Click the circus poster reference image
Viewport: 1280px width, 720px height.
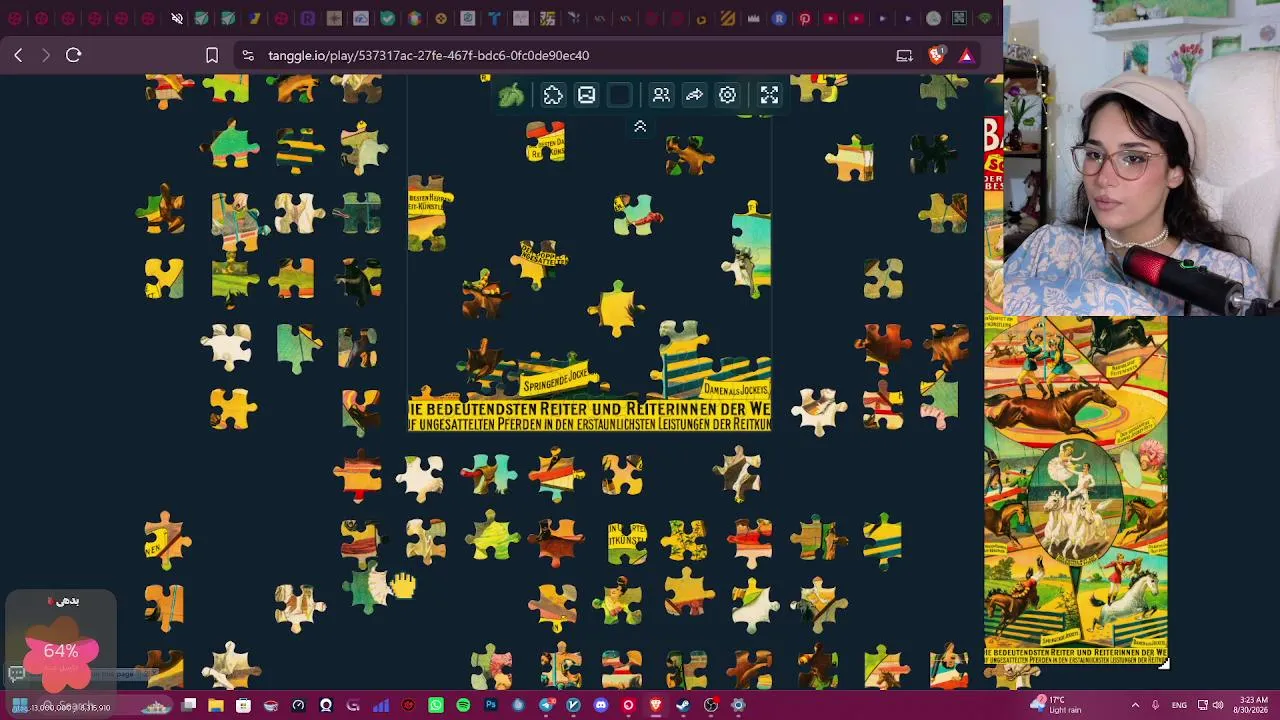point(1076,491)
